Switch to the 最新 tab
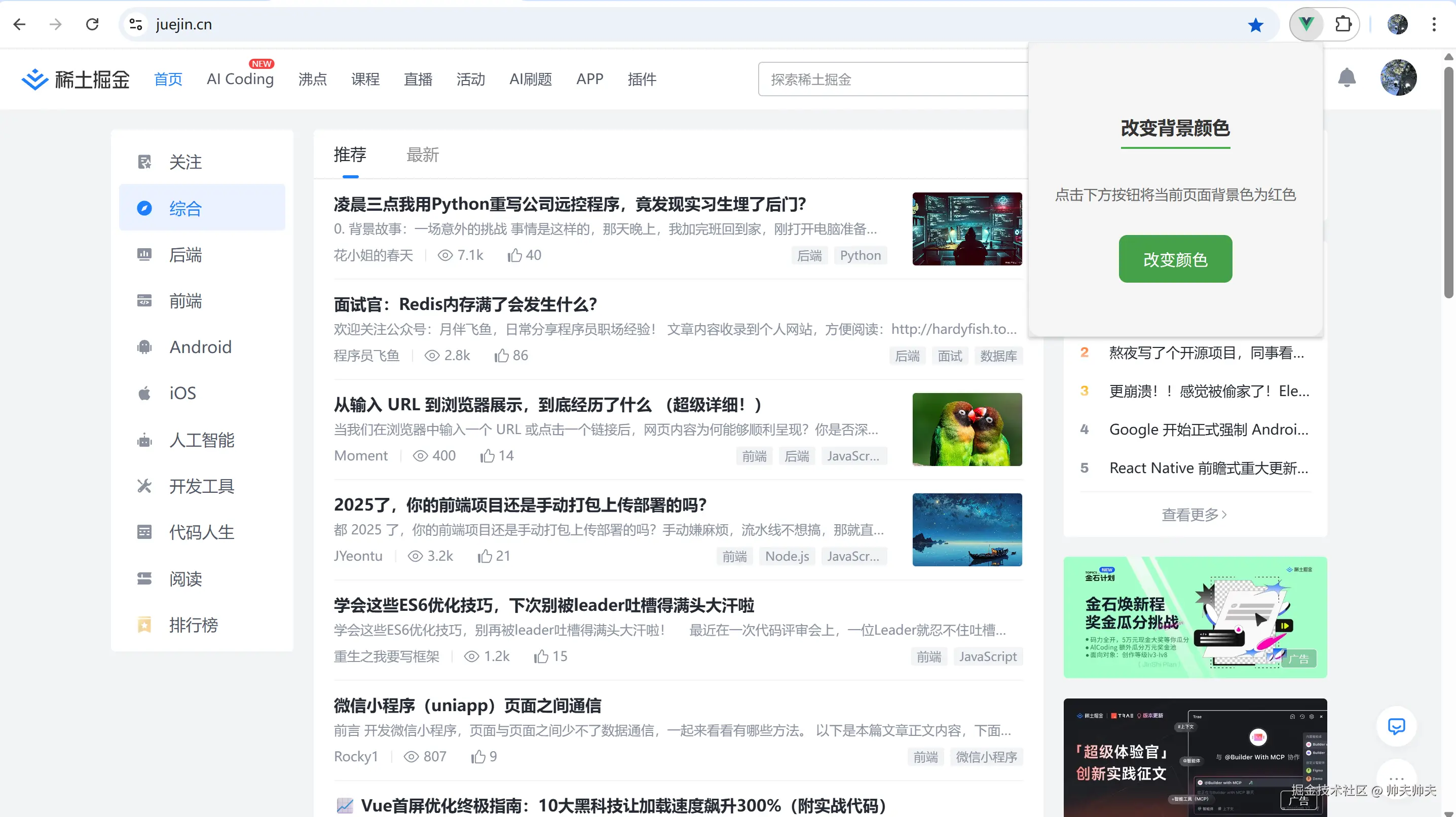 point(422,155)
